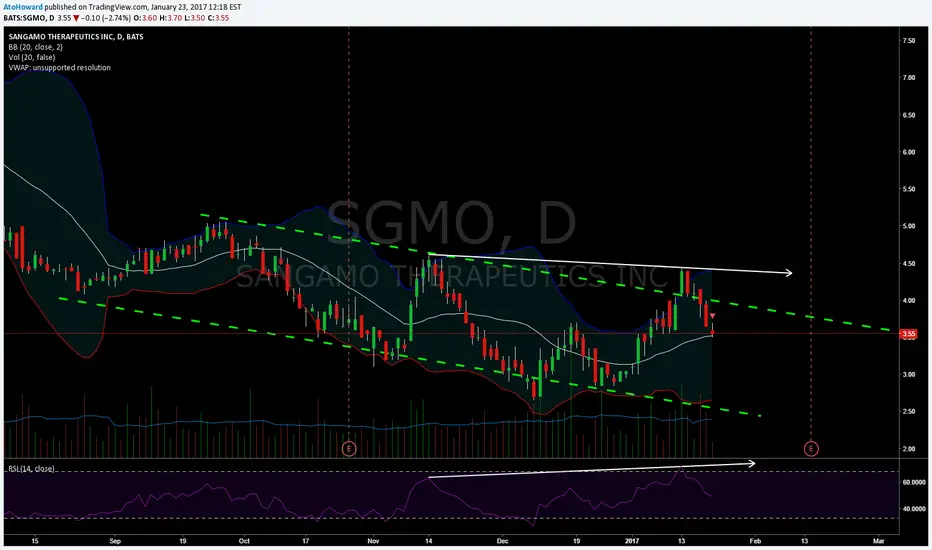The width and height of the screenshot is (932, 550).
Task: Click the earnings E marker near February
Action: click(x=811, y=448)
